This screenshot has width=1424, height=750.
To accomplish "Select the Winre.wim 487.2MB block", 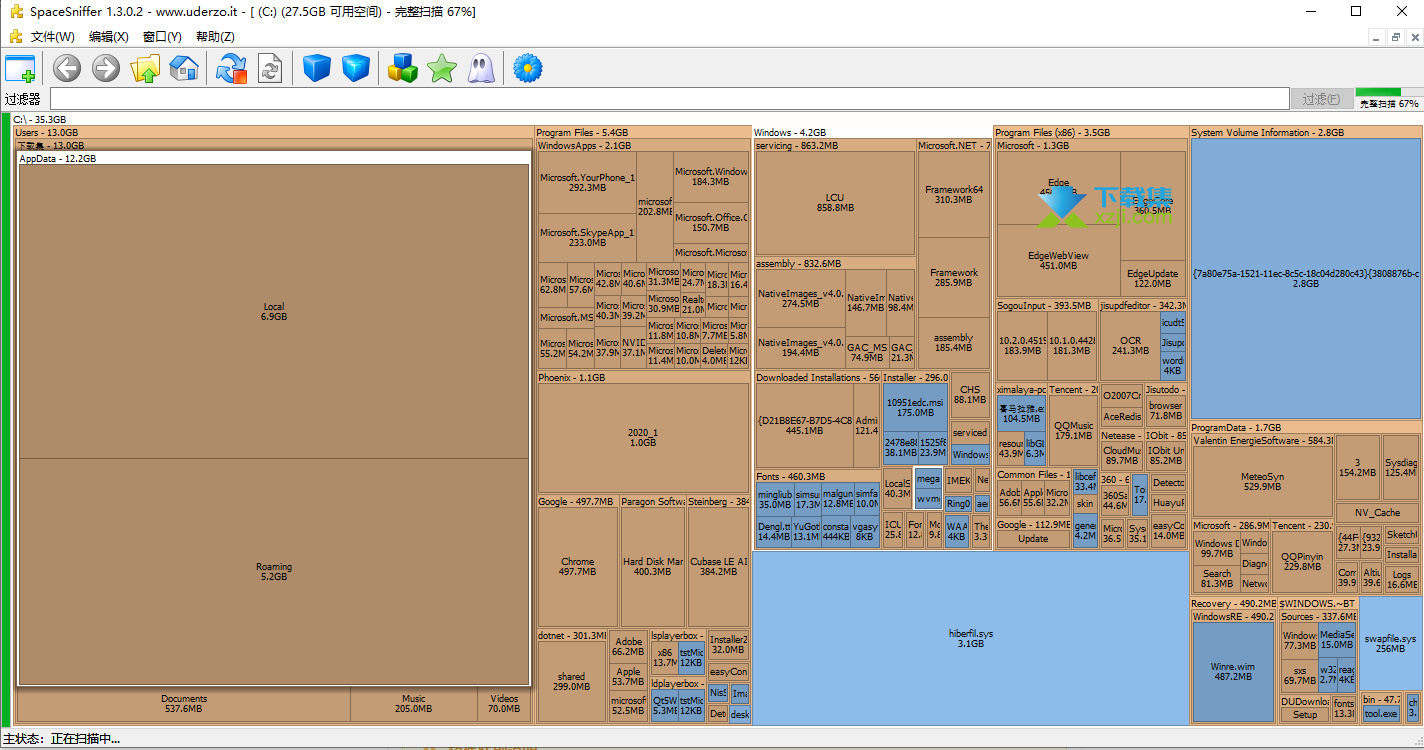I will tap(1232, 671).
